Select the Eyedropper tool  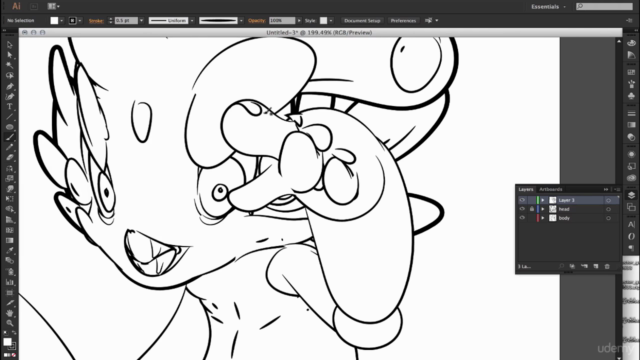10,250
